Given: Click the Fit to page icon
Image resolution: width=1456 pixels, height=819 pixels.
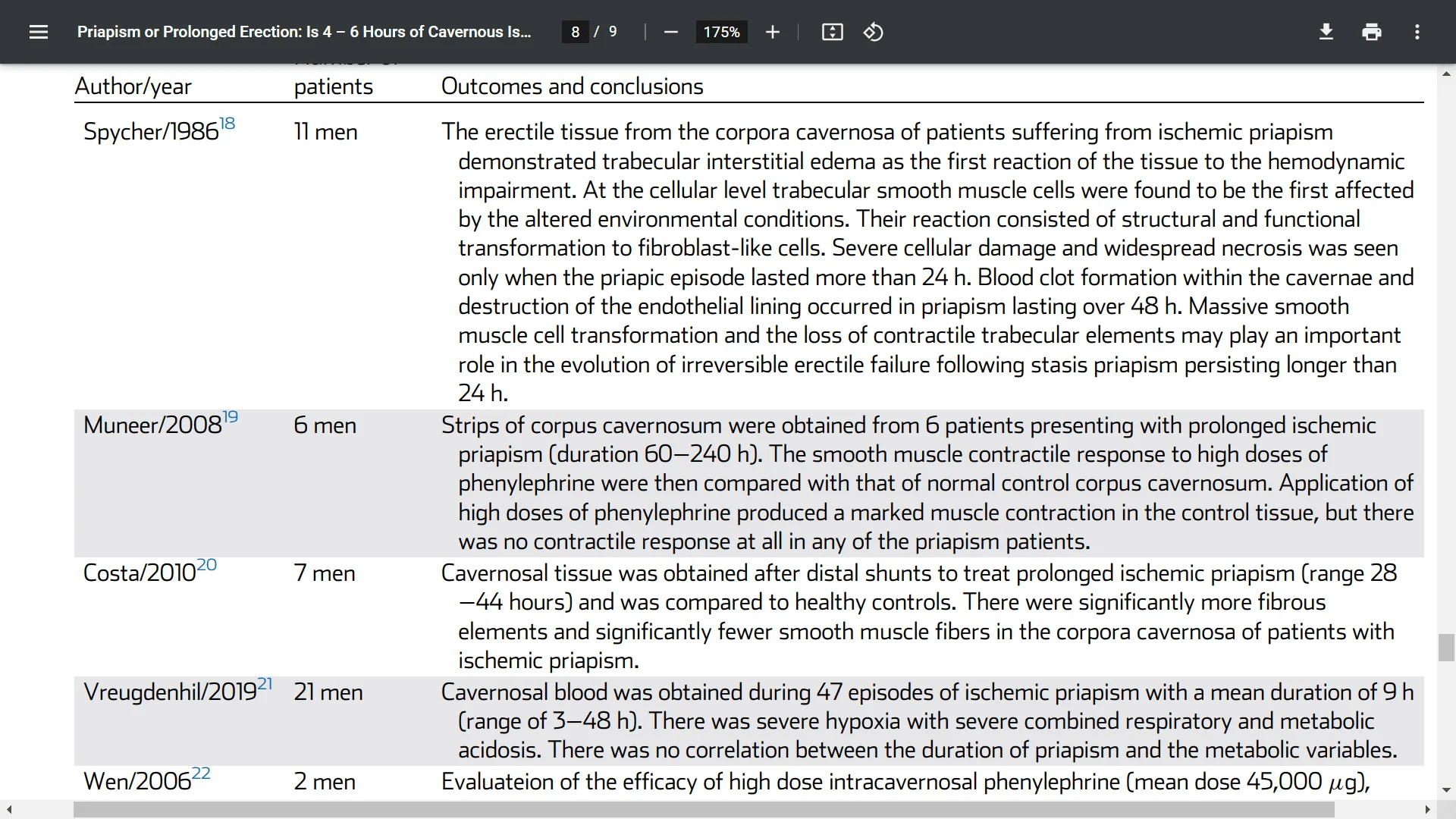Looking at the screenshot, I should pyautogui.click(x=832, y=32).
